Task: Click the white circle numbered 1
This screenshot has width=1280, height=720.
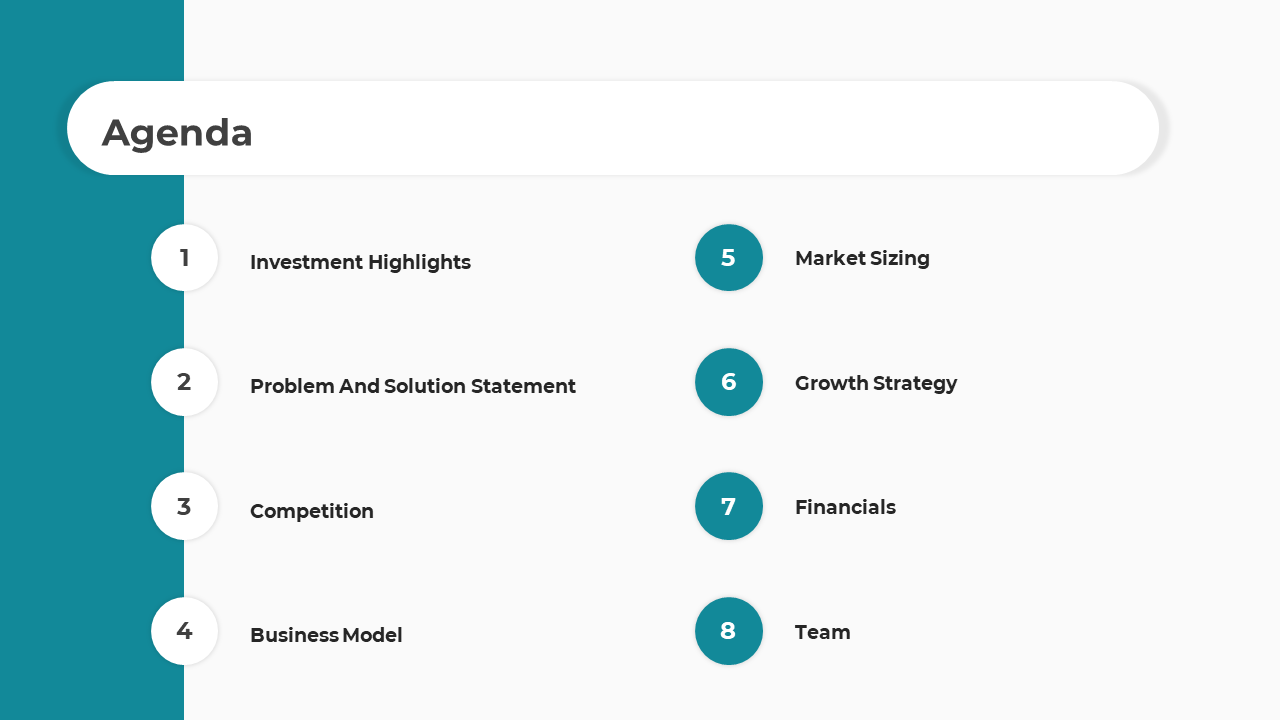Action: (x=185, y=258)
